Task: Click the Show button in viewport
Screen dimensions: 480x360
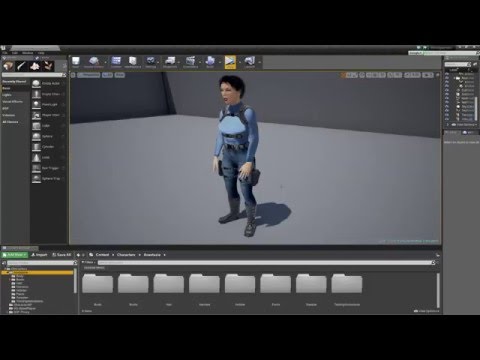Action: tap(120, 75)
